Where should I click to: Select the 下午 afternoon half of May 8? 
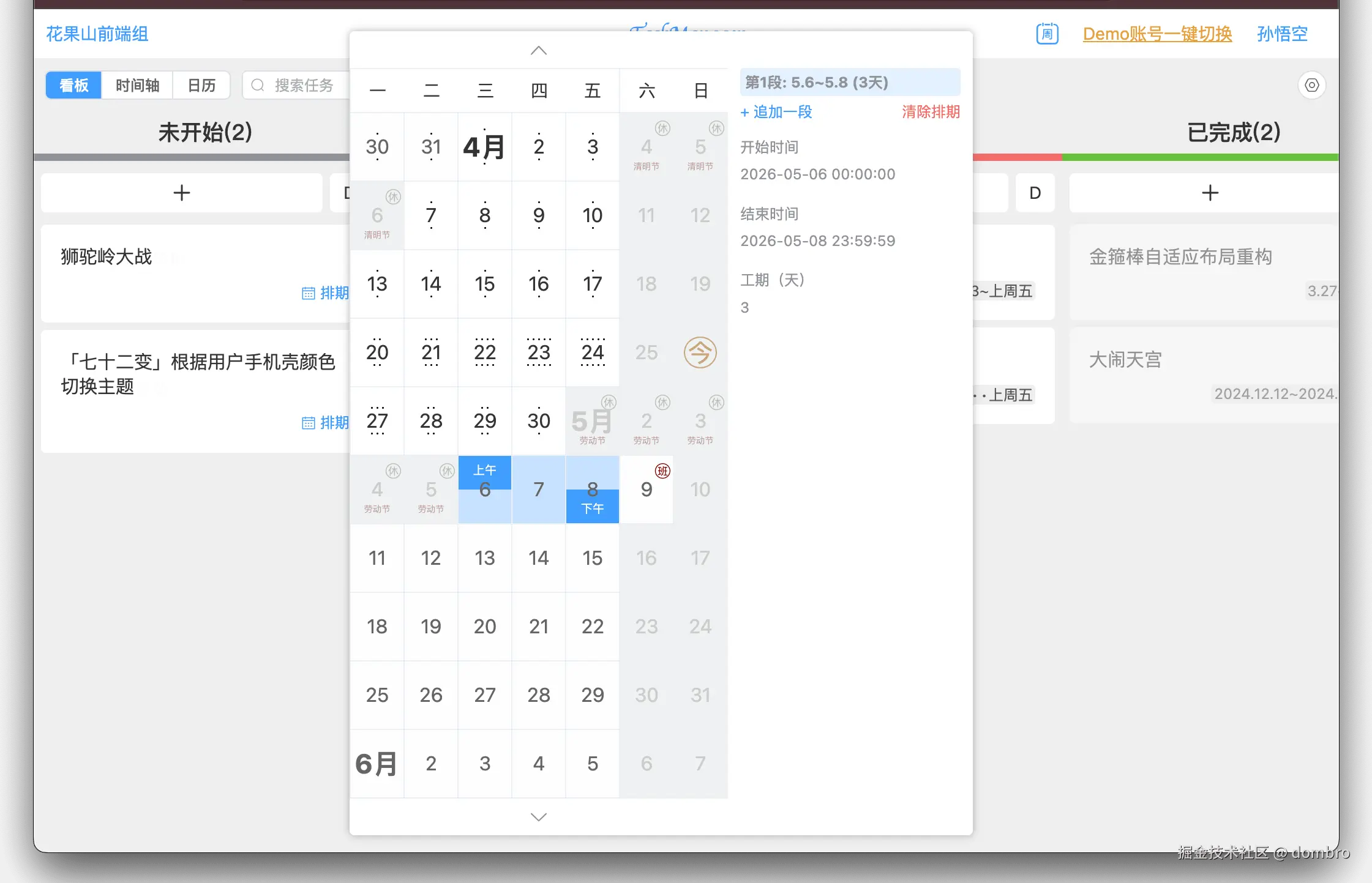pos(591,507)
